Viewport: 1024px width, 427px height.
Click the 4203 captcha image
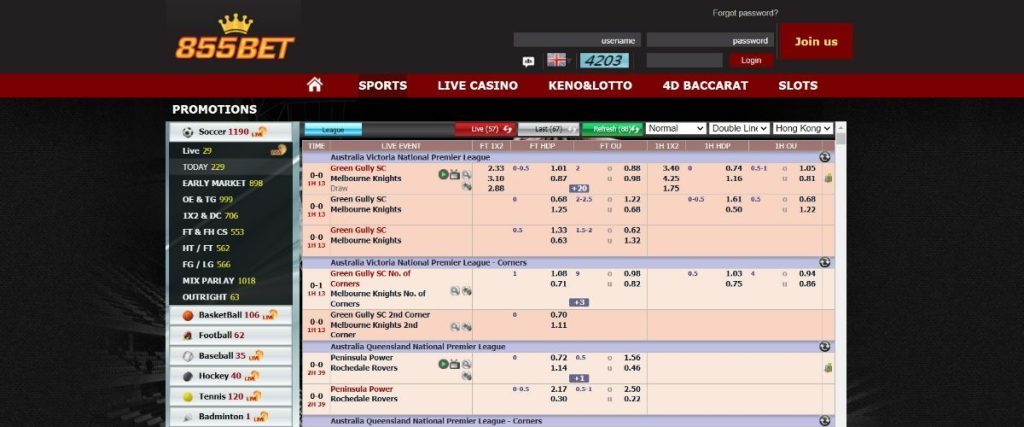[604, 60]
